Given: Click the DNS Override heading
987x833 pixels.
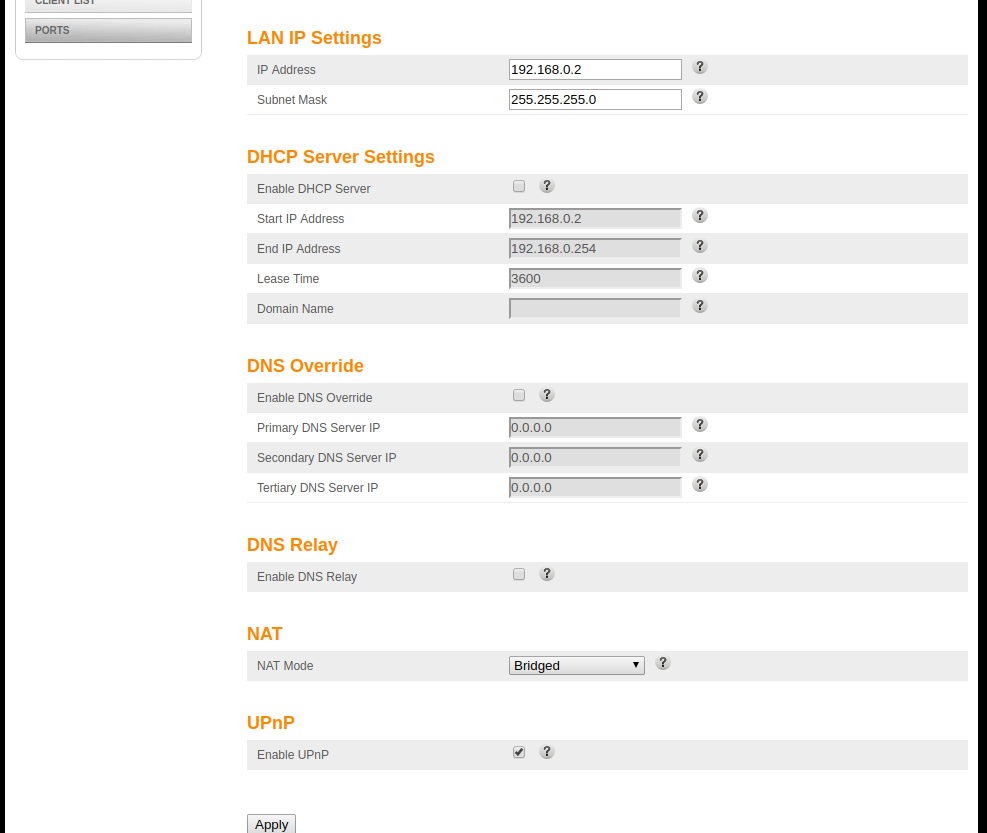Looking at the screenshot, I should coord(305,366).
